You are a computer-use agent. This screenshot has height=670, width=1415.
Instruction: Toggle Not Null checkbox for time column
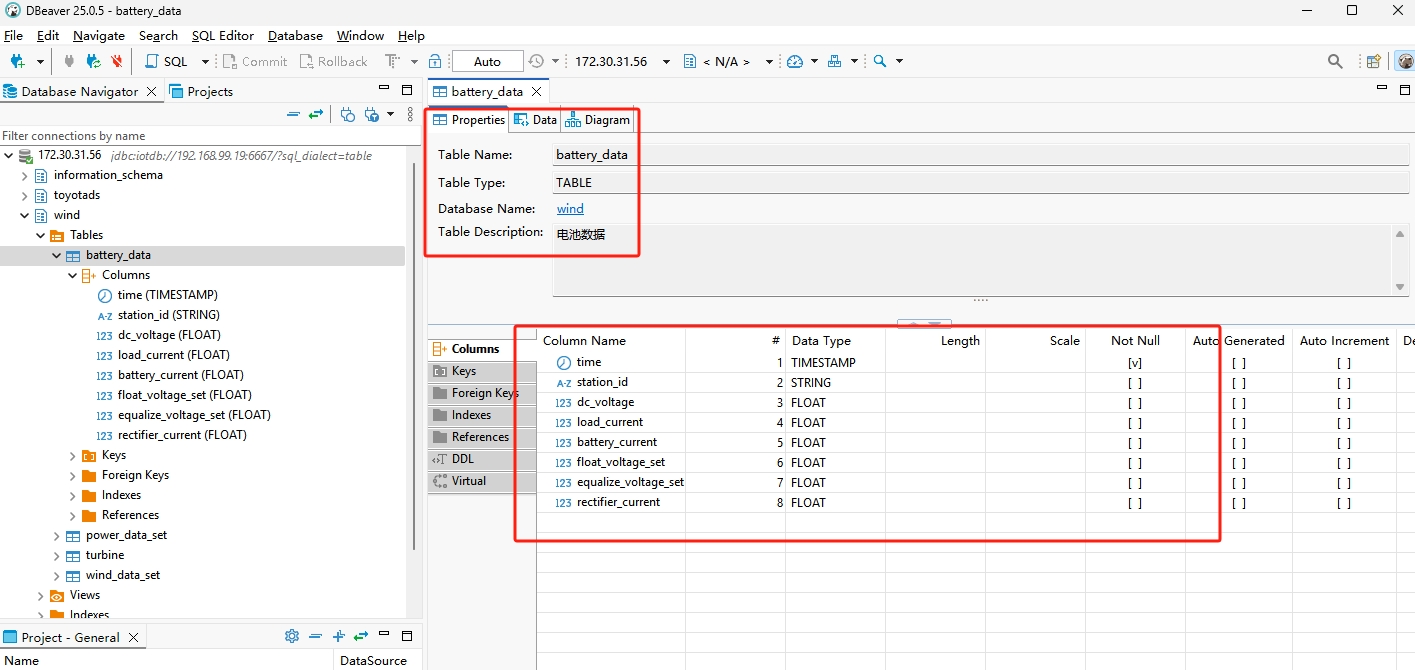point(1134,363)
